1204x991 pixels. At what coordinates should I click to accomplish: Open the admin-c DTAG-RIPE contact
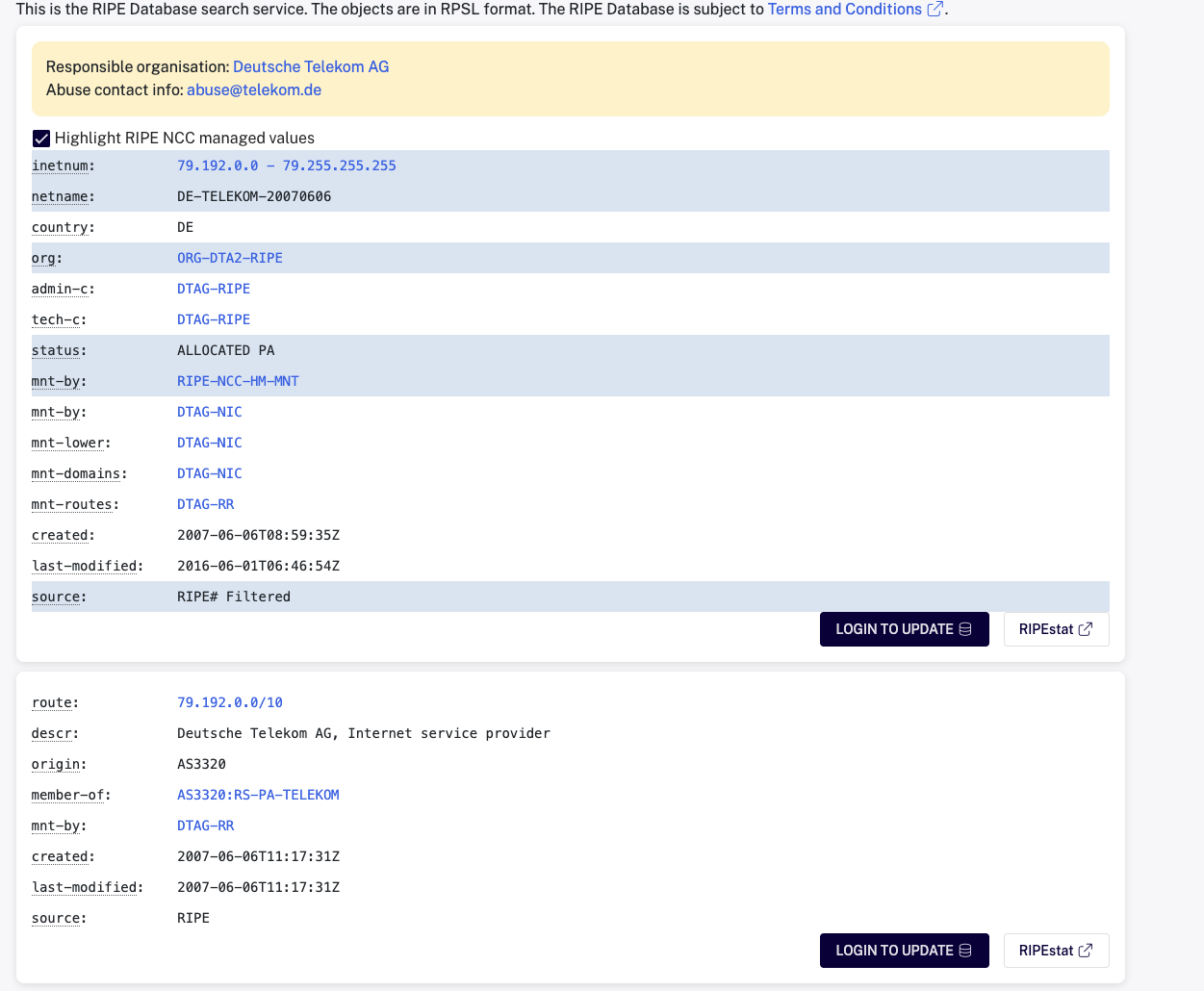click(213, 288)
